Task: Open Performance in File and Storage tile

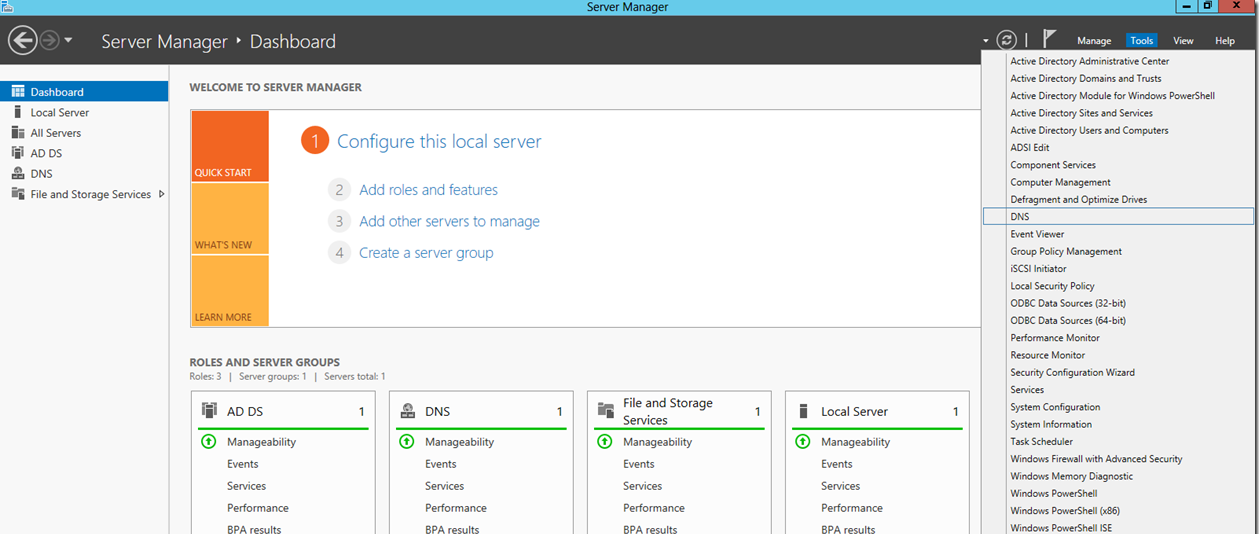Action: click(x=654, y=508)
